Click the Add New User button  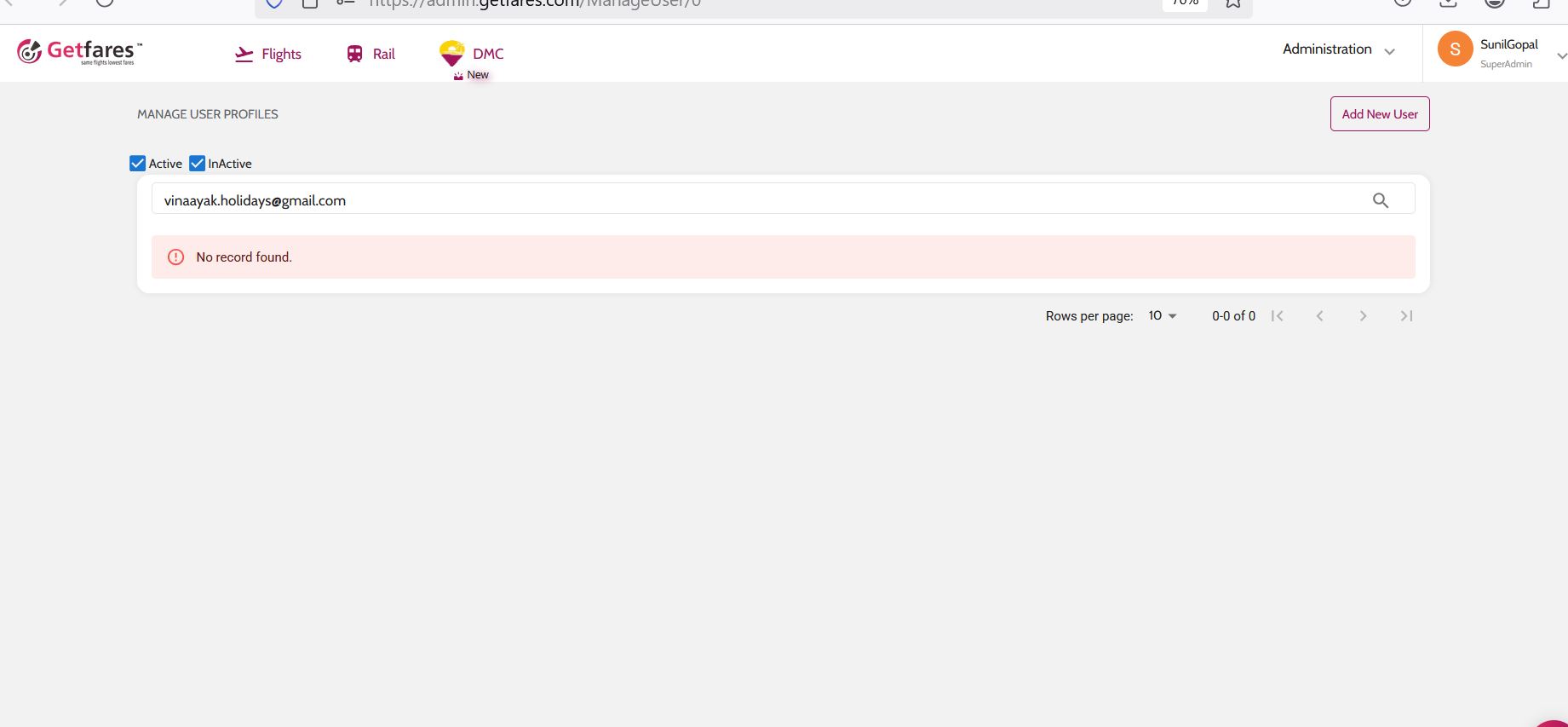1379,114
